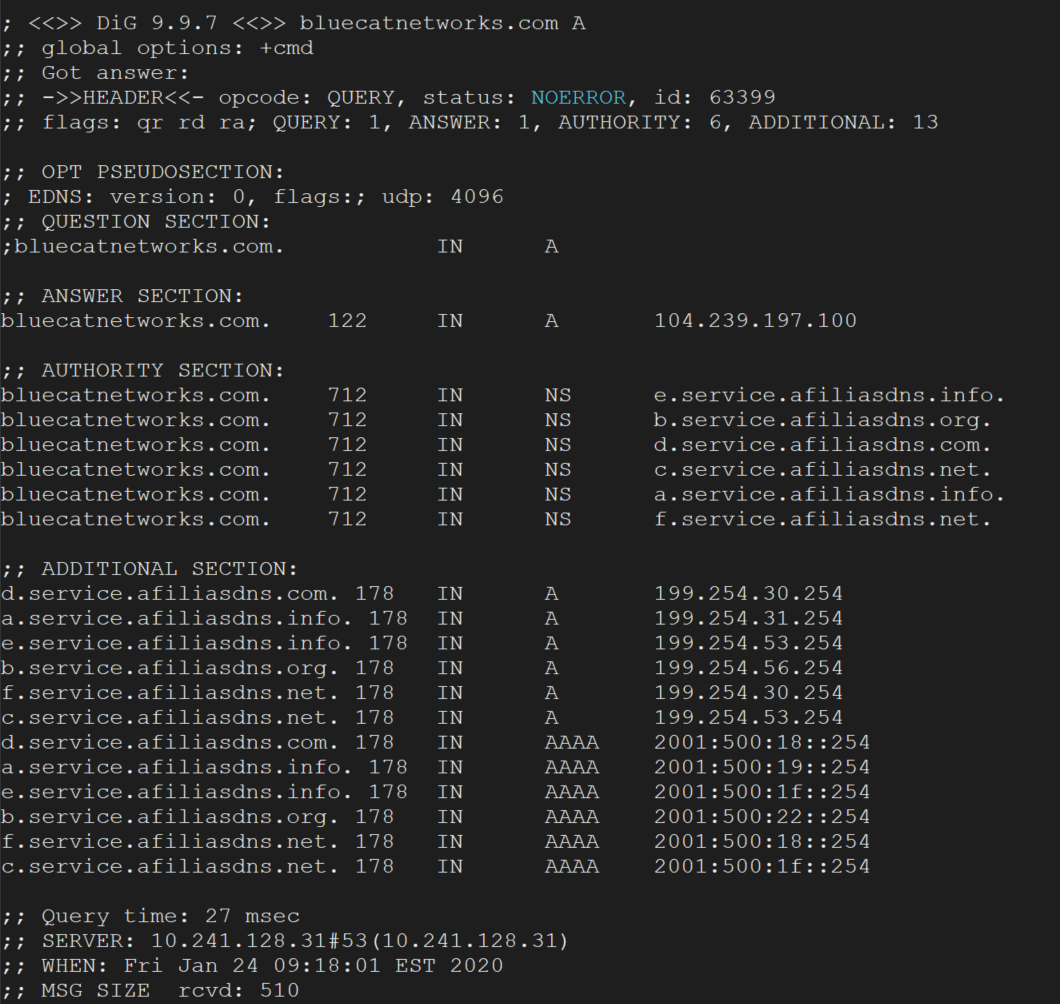Click the e.service.afiliasdns.info. NS record

[x=502, y=396]
